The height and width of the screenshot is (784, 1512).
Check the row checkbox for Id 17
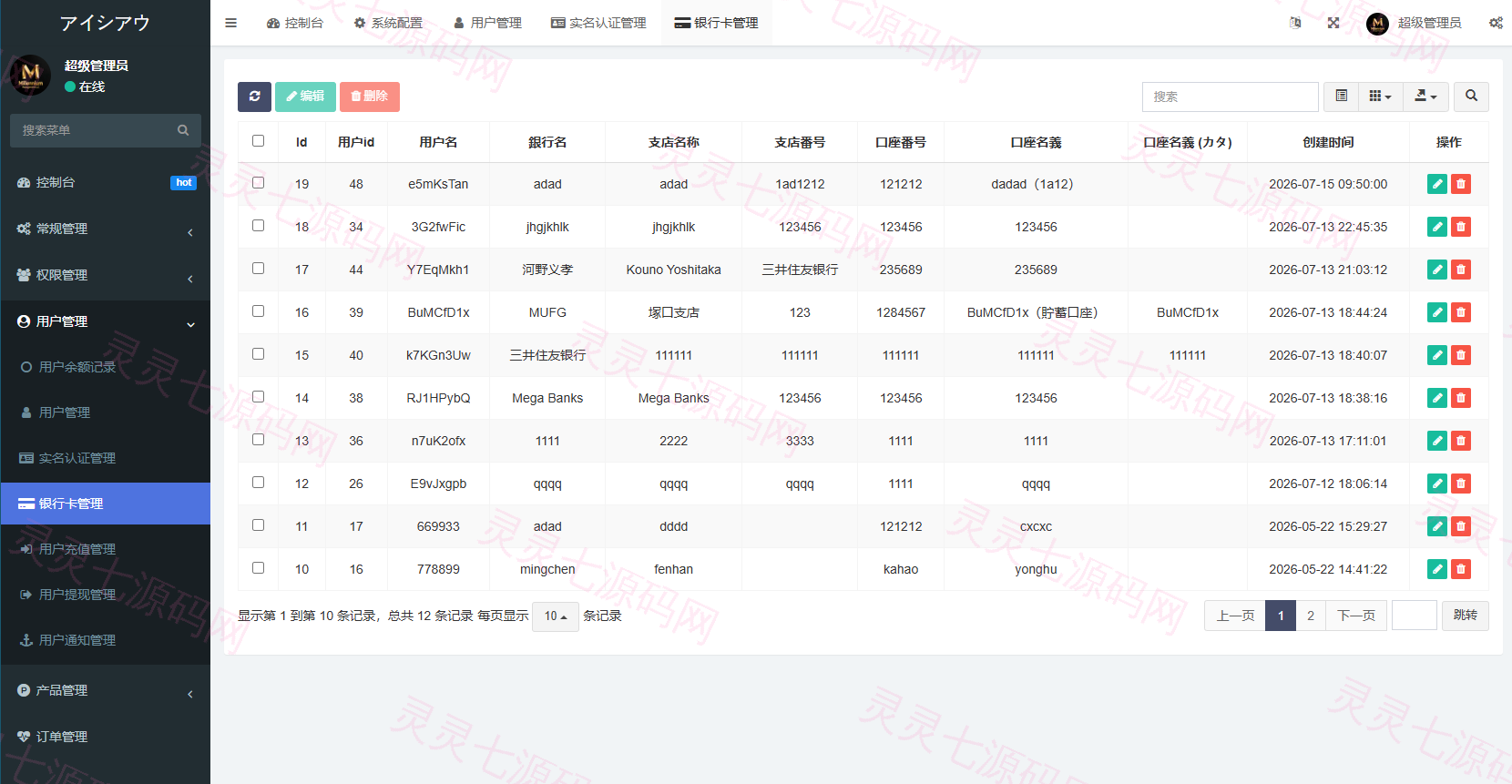point(259,269)
